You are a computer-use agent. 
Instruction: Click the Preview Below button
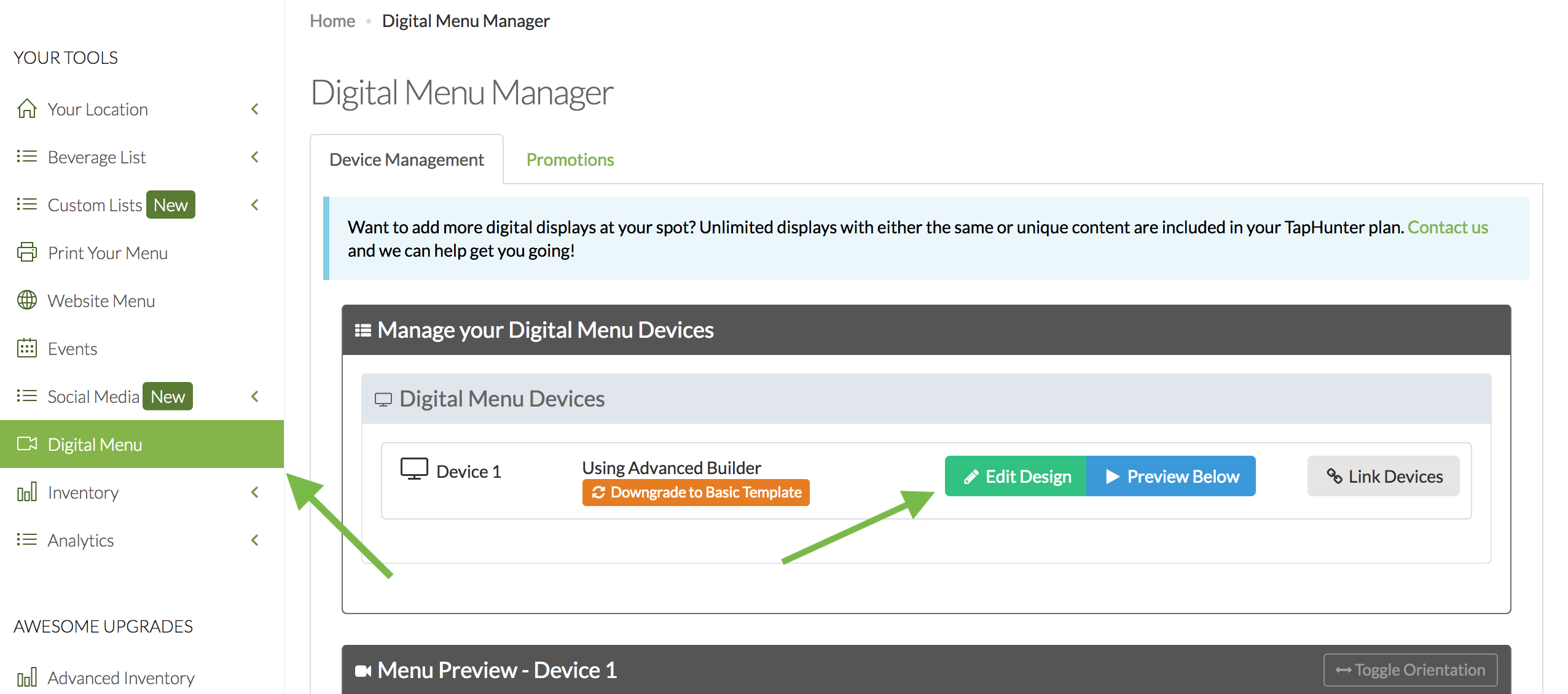(x=1171, y=476)
